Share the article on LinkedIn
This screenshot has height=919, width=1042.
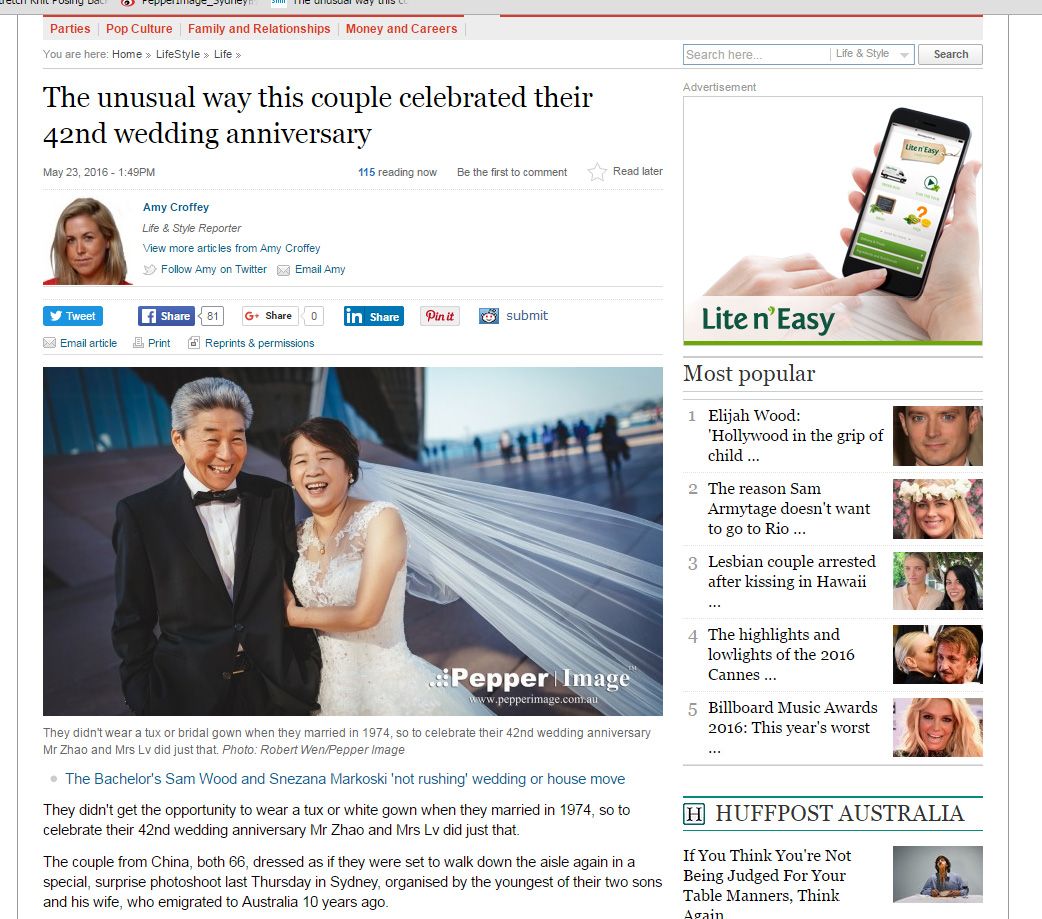[x=373, y=316]
